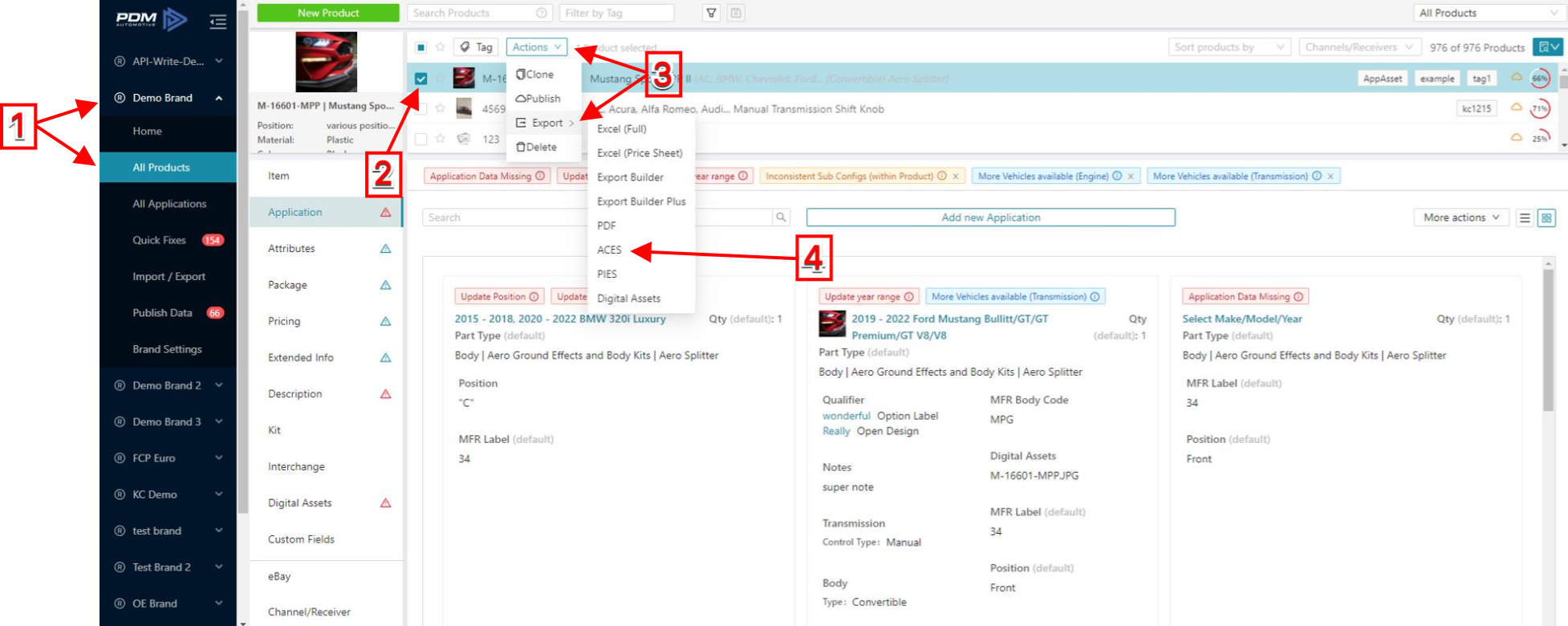Image resolution: width=1568 pixels, height=626 pixels.
Task: Open Publish Data in sidebar
Action: tap(169, 313)
